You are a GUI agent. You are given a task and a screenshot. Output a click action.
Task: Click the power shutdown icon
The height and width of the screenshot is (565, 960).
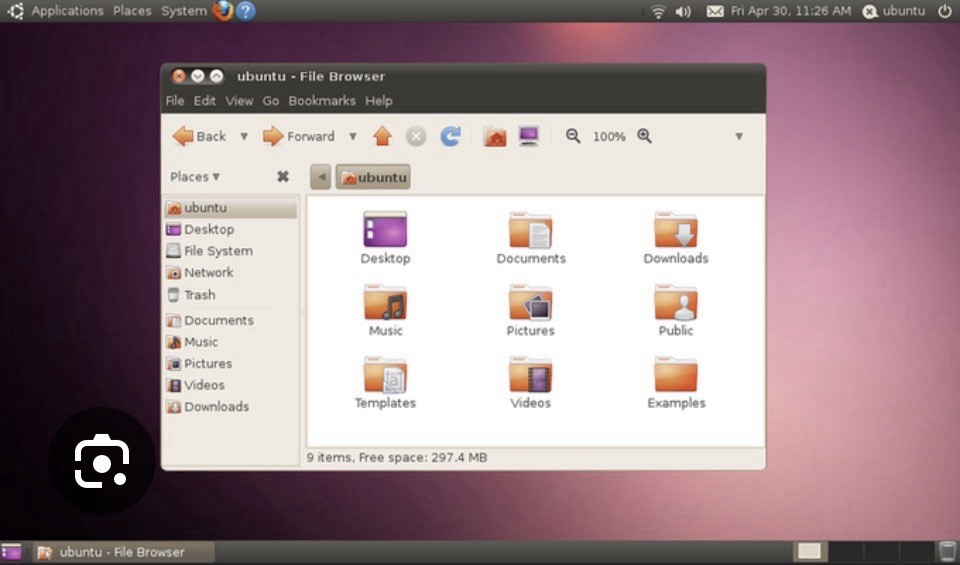click(x=945, y=10)
